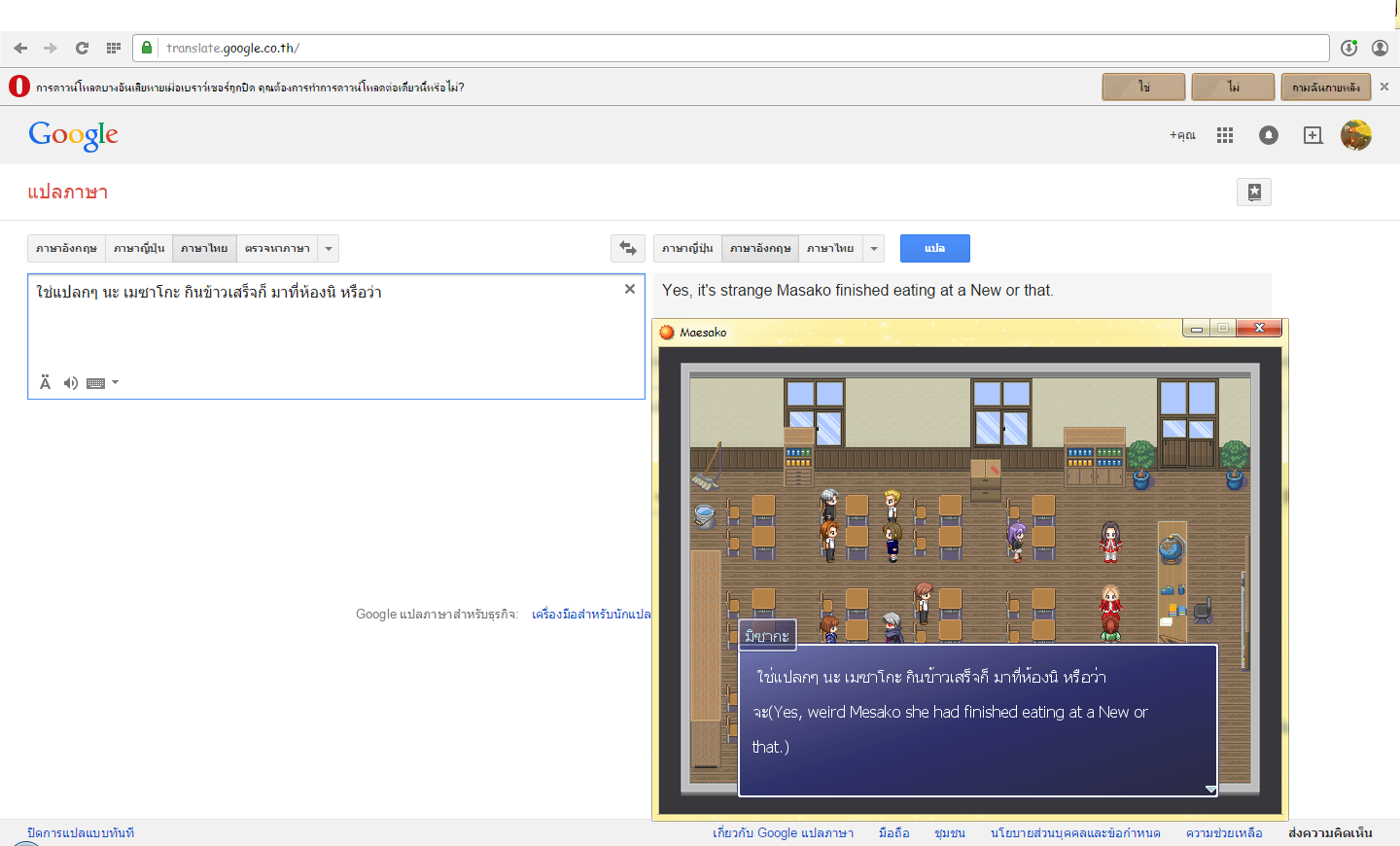Click the Maesako window title icon
Image resolution: width=1400 pixels, height=846 pixels.
[x=667, y=332]
